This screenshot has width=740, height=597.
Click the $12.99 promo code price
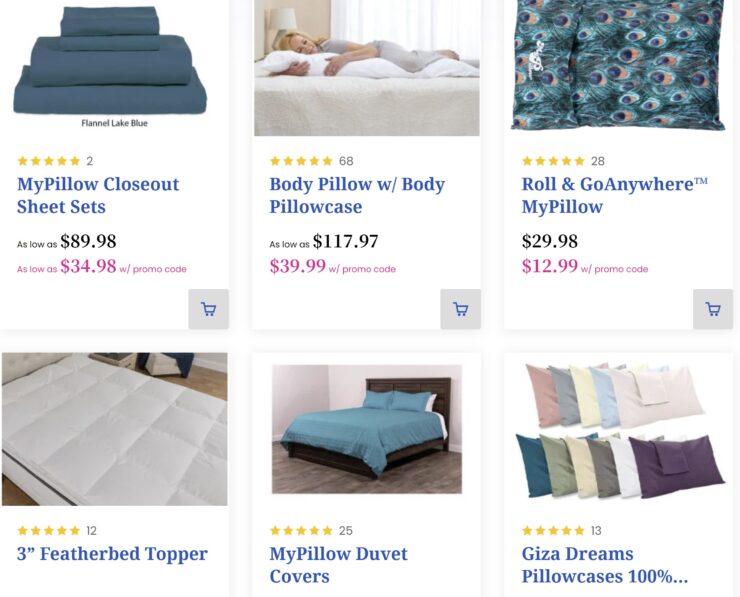[550, 266]
